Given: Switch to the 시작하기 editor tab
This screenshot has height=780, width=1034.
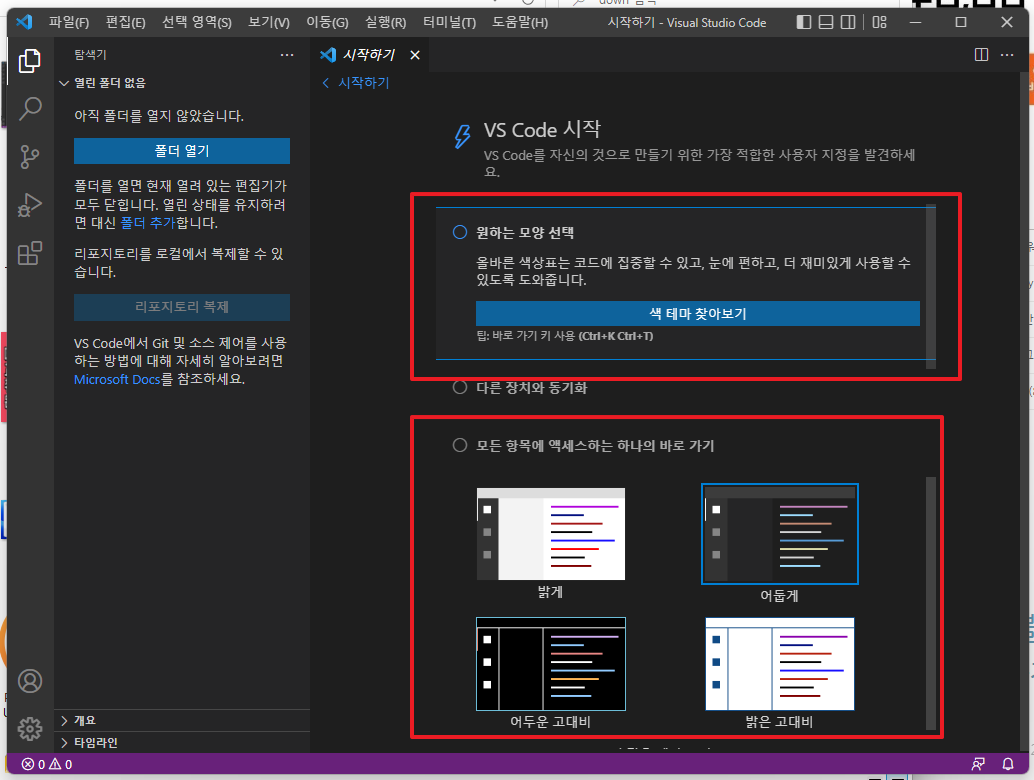Looking at the screenshot, I should (369, 55).
